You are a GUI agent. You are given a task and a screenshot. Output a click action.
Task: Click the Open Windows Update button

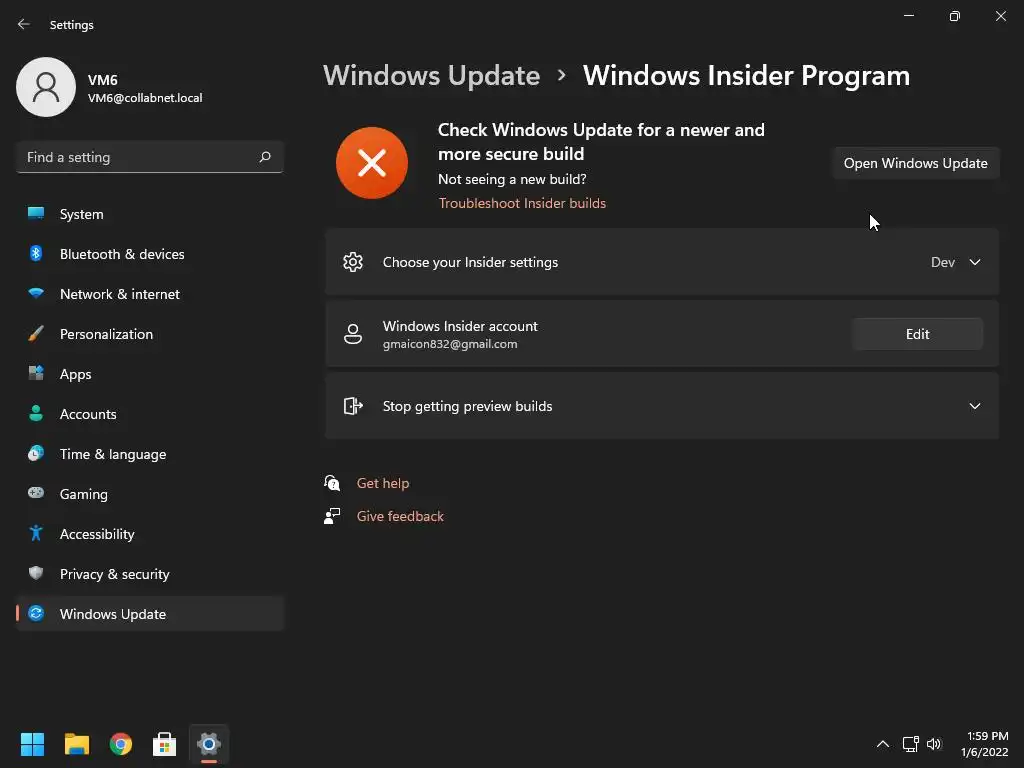(916, 163)
